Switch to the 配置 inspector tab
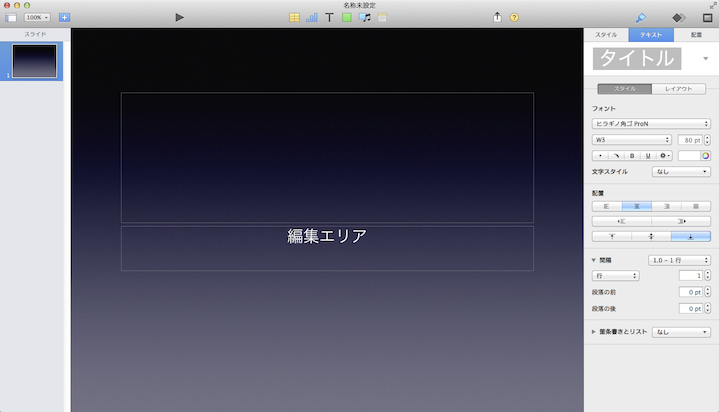The image size is (719, 412). [x=696, y=35]
